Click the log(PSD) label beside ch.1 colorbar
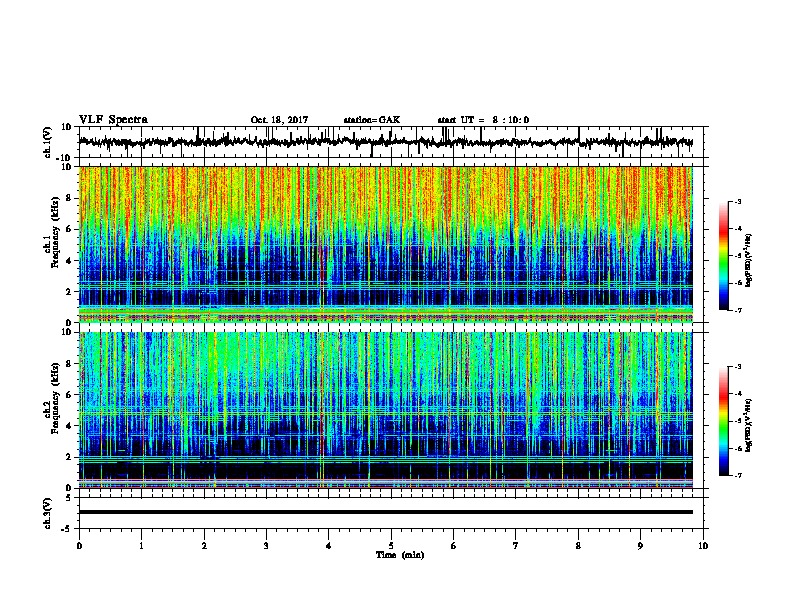792x612 pixels. coord(749,261)
